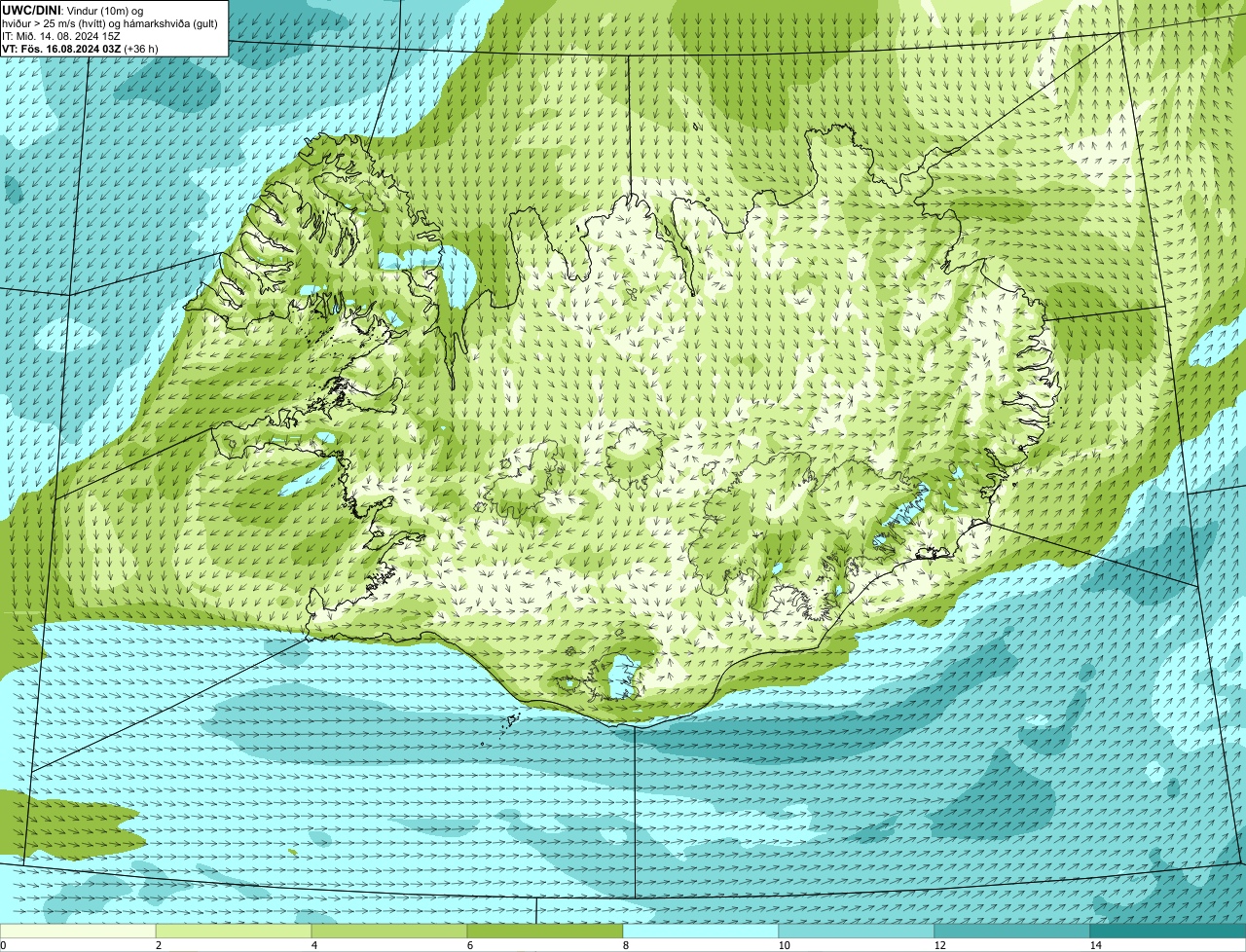Click the "UWC/DINI: Vindur (10m) og" title line
The image size is (1246, 952).
(x=73, y=10)
